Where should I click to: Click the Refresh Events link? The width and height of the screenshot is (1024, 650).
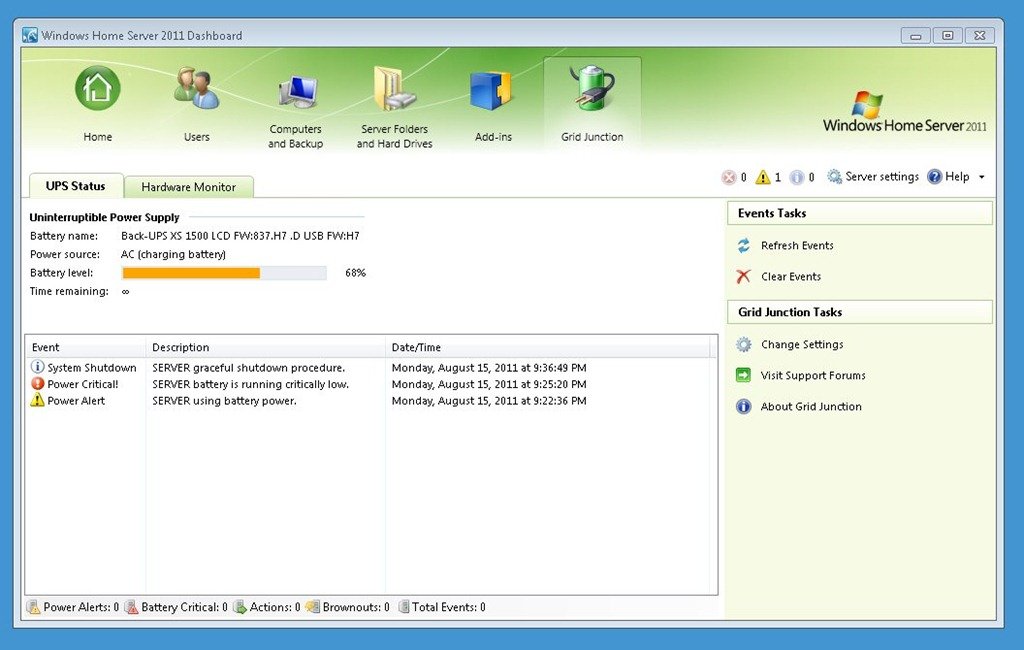point(797,246)
